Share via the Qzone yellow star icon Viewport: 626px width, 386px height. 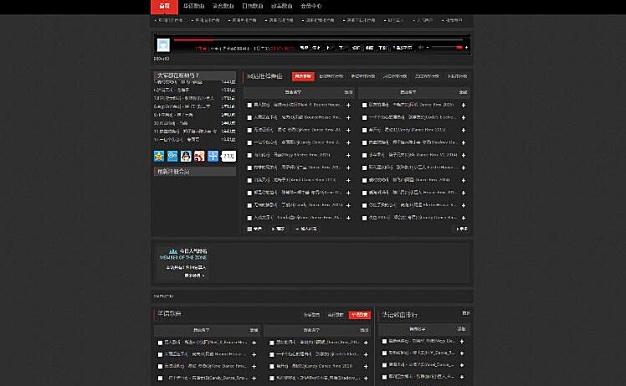coord(159,156)
